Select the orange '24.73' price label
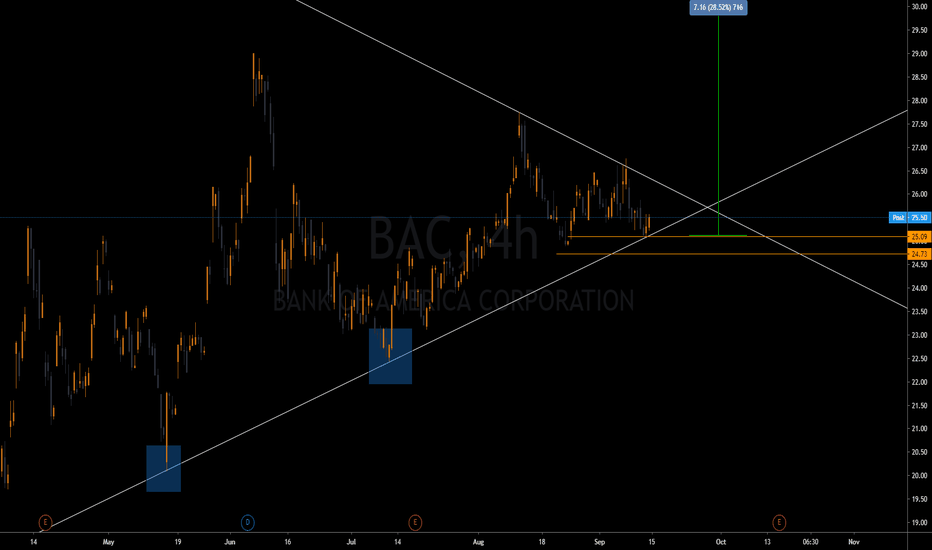The image size is (932, 550). (x=920, y=254)
